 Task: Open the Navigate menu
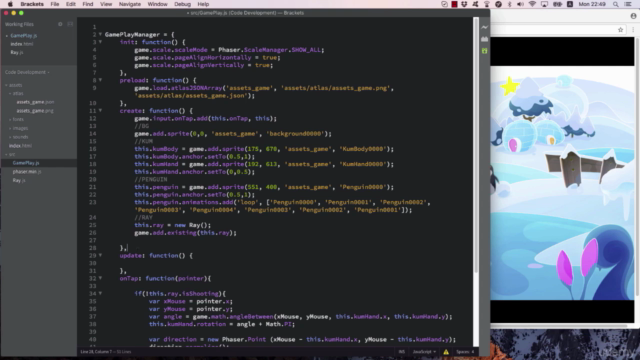(x=130, y=4)
